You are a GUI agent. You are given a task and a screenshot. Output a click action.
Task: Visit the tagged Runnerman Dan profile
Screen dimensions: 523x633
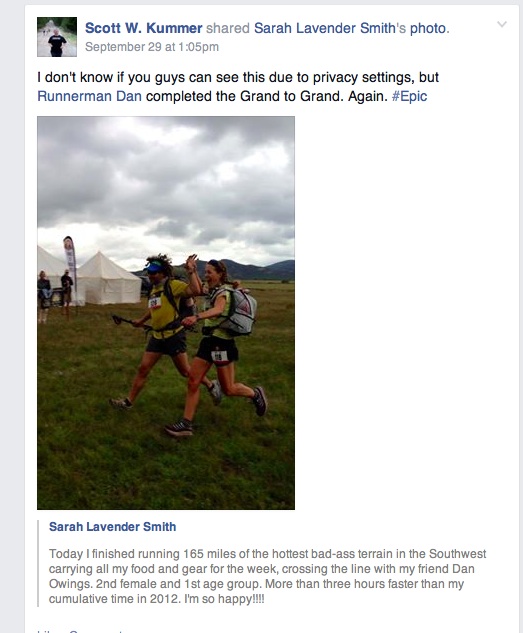[x=89, y=96]
